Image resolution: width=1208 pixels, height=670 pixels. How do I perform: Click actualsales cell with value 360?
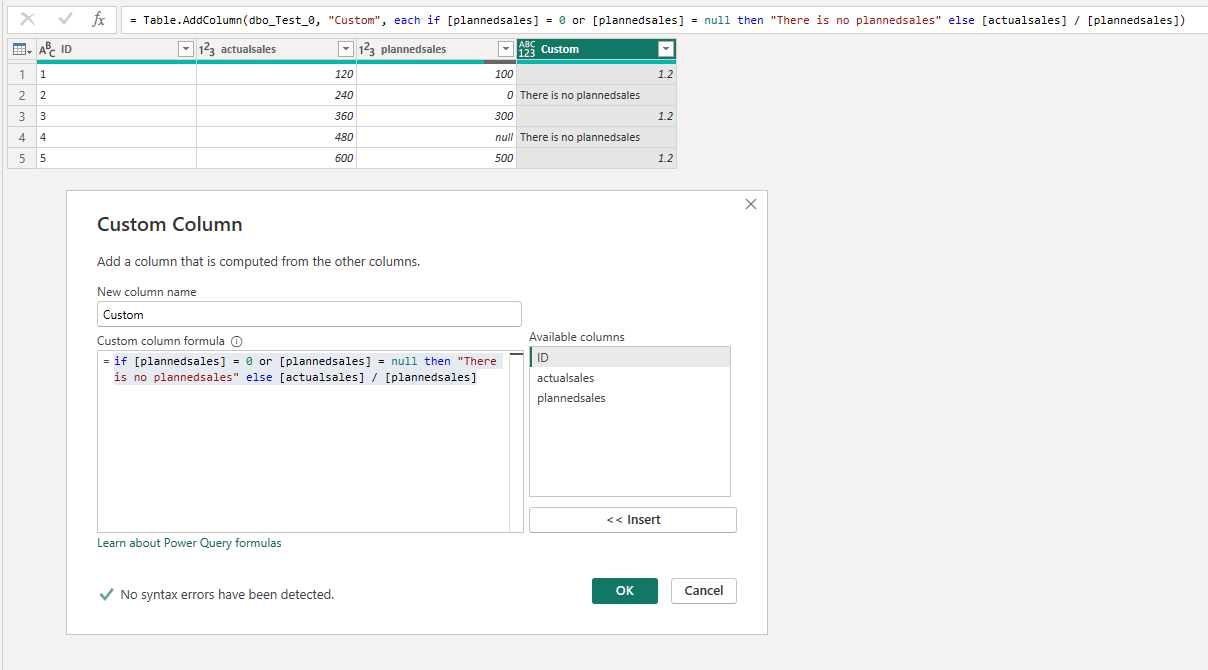point(276,116)
